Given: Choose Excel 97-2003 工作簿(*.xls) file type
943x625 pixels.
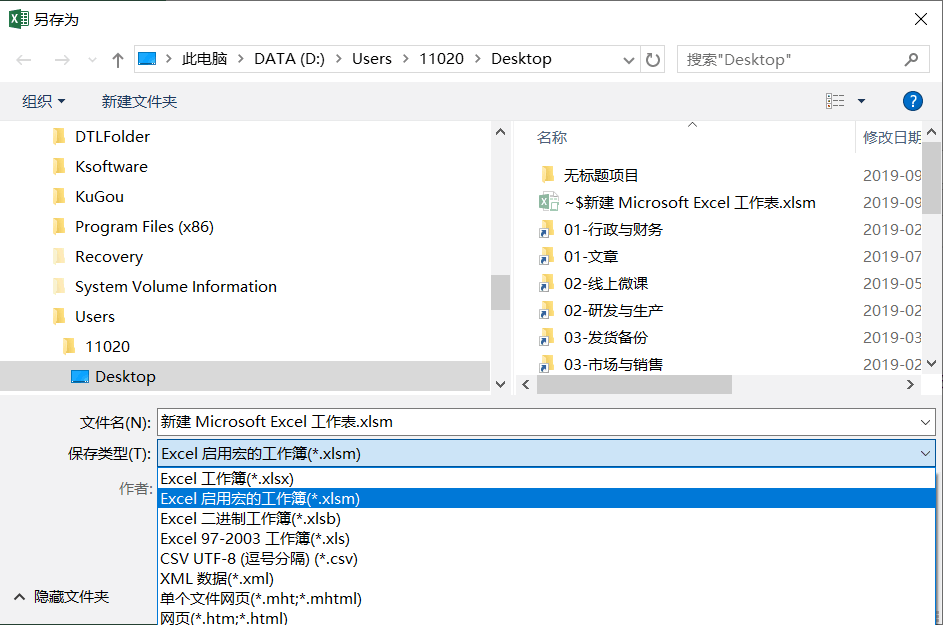Looking at the screenshot, I should click(x=546, y=538).
